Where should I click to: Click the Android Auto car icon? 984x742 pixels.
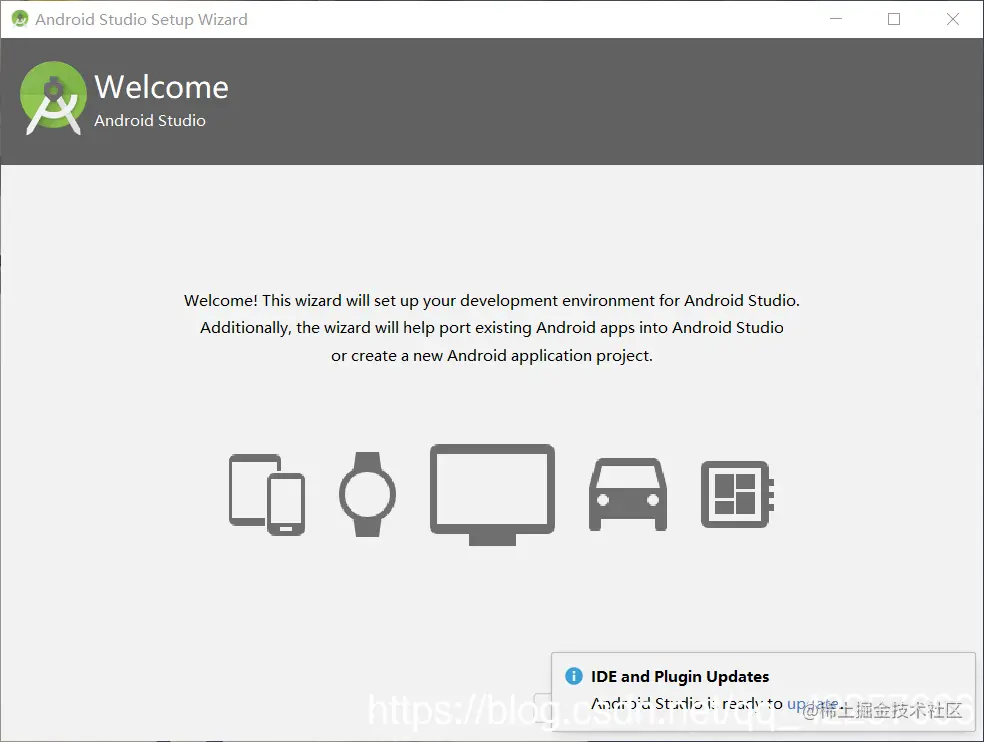pos(628,495)
